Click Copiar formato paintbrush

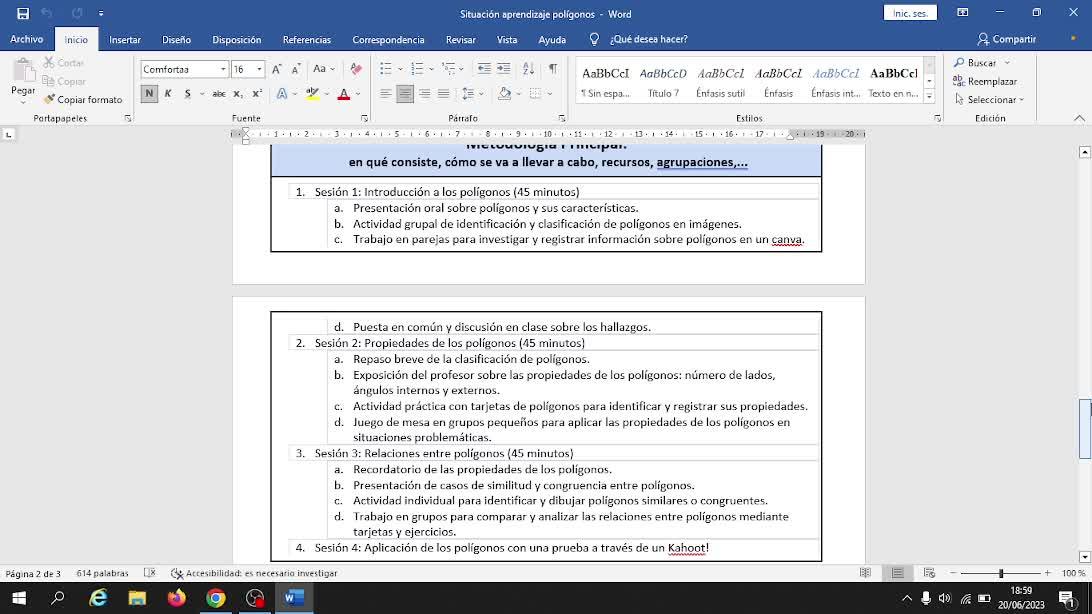[x=83, y=100]
